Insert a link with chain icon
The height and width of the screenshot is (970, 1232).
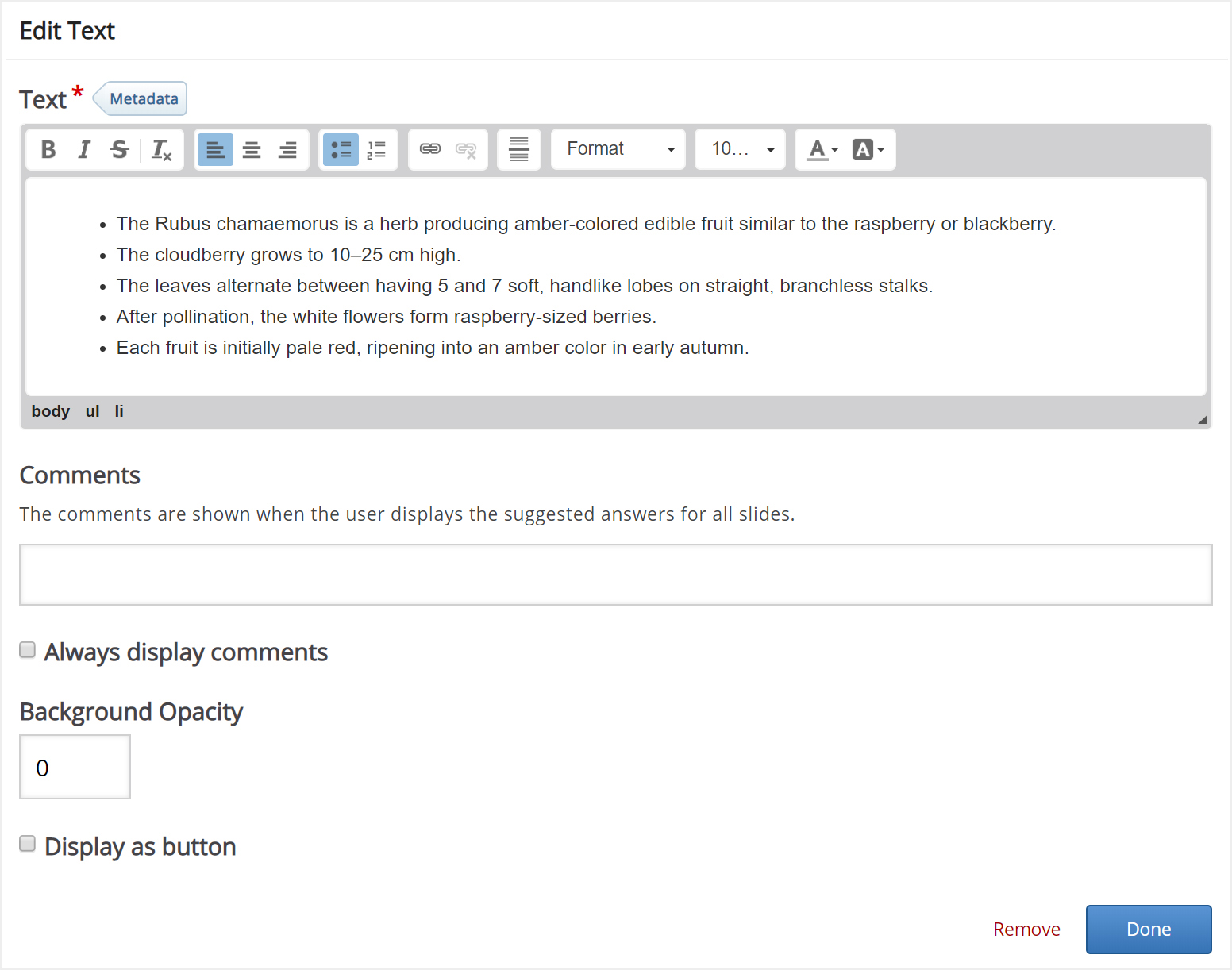point(430,149)
